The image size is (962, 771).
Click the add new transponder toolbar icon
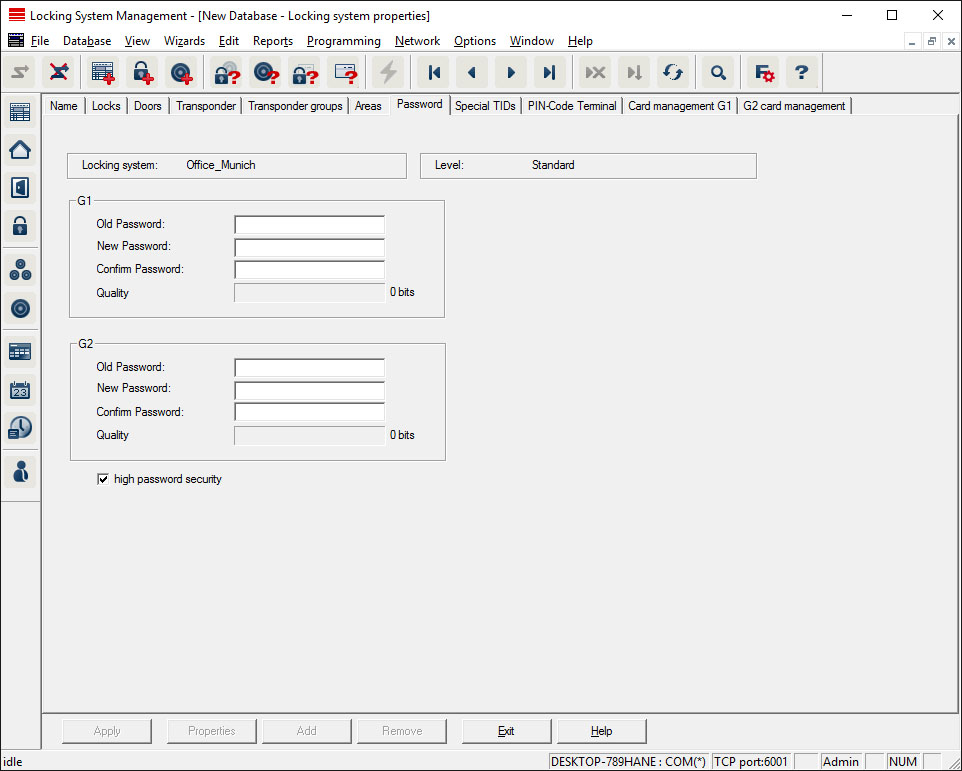(181, 73)
